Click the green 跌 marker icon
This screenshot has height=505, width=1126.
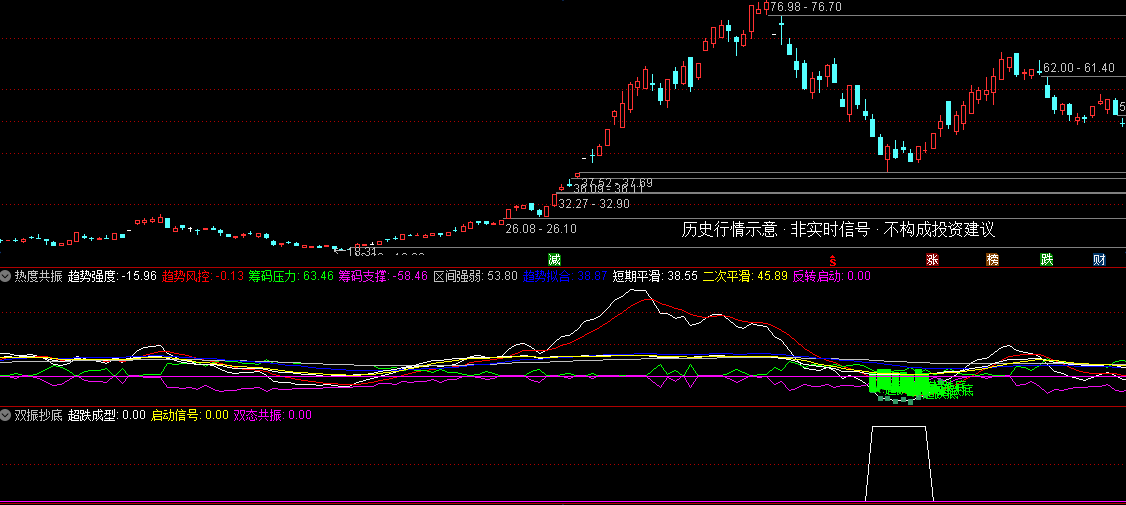(1047, 259)
